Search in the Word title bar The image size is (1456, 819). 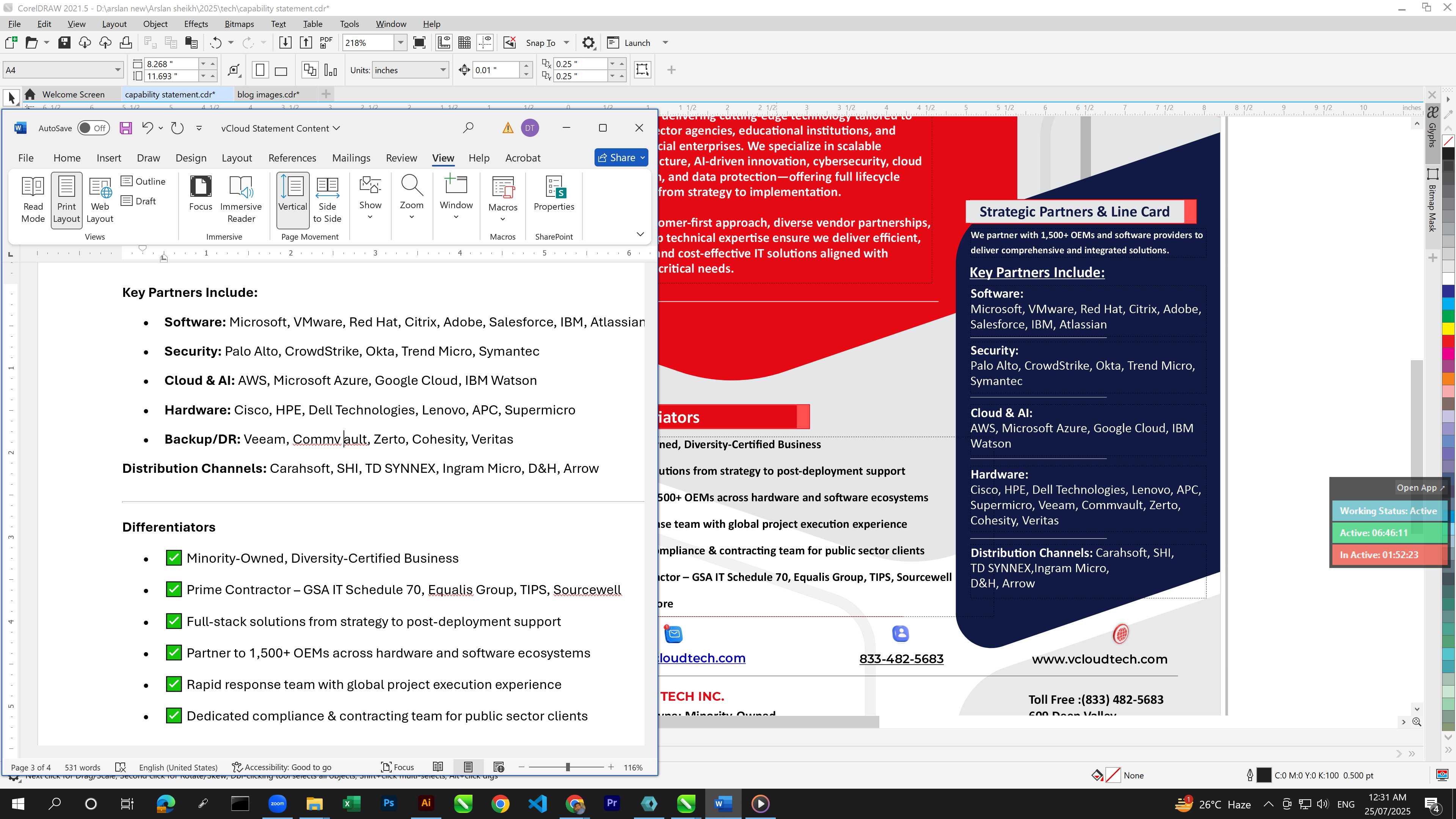coord(468,128)
